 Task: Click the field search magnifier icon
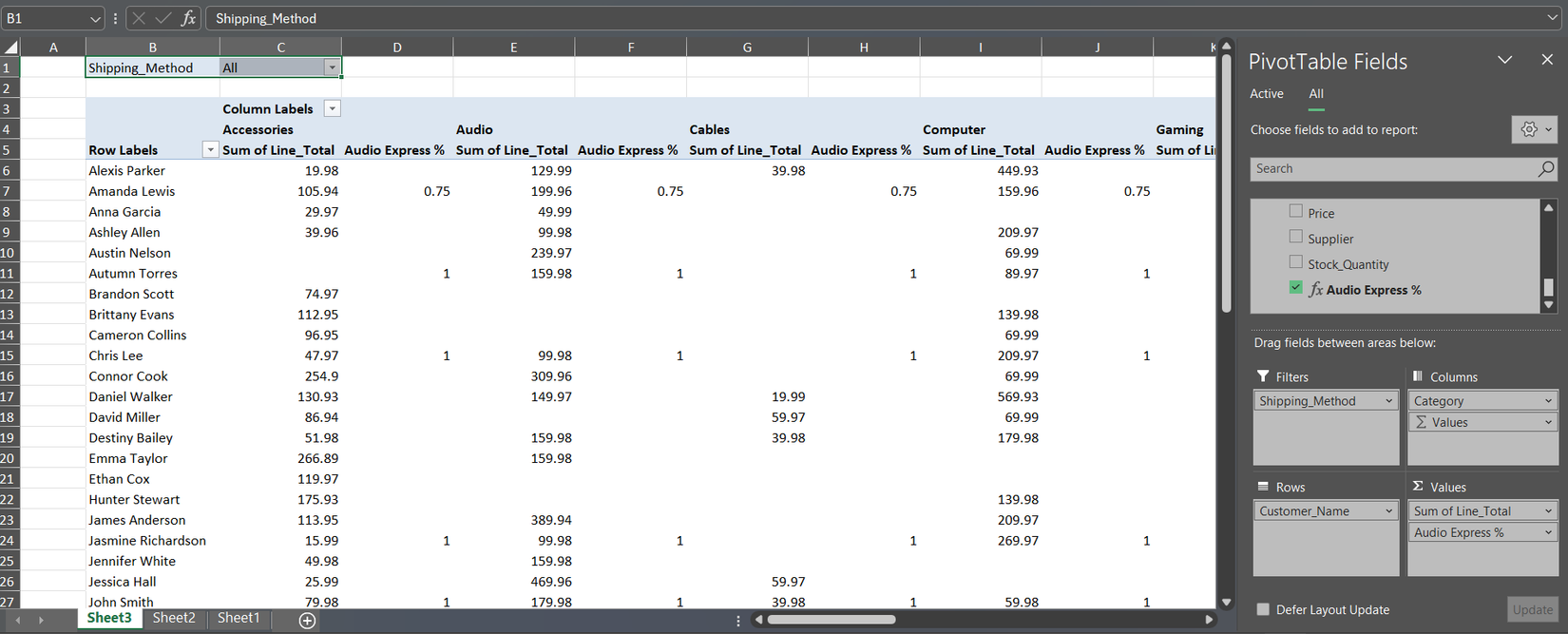coord(1546,168)
